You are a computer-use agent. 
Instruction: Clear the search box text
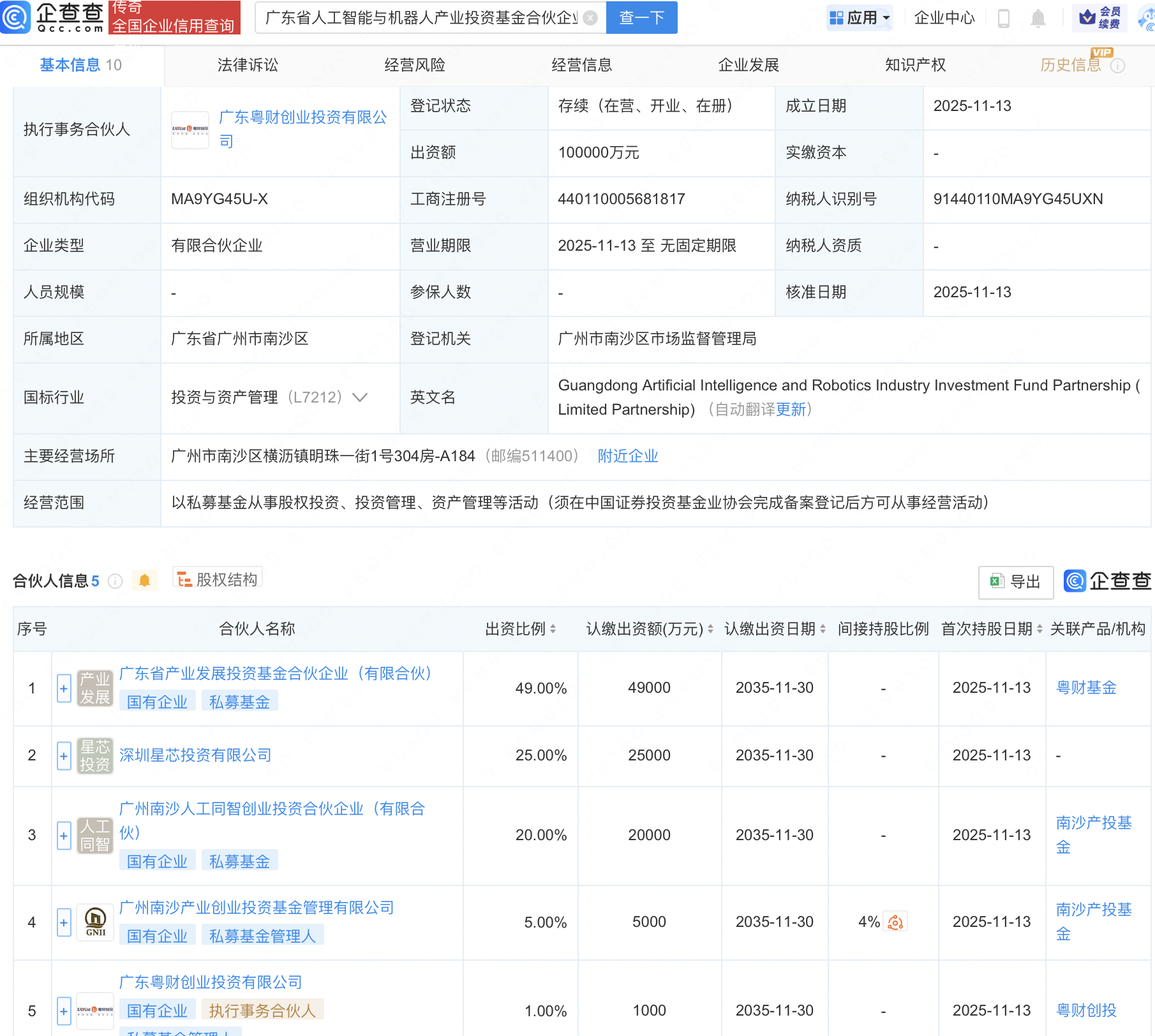tap(591, 18)
